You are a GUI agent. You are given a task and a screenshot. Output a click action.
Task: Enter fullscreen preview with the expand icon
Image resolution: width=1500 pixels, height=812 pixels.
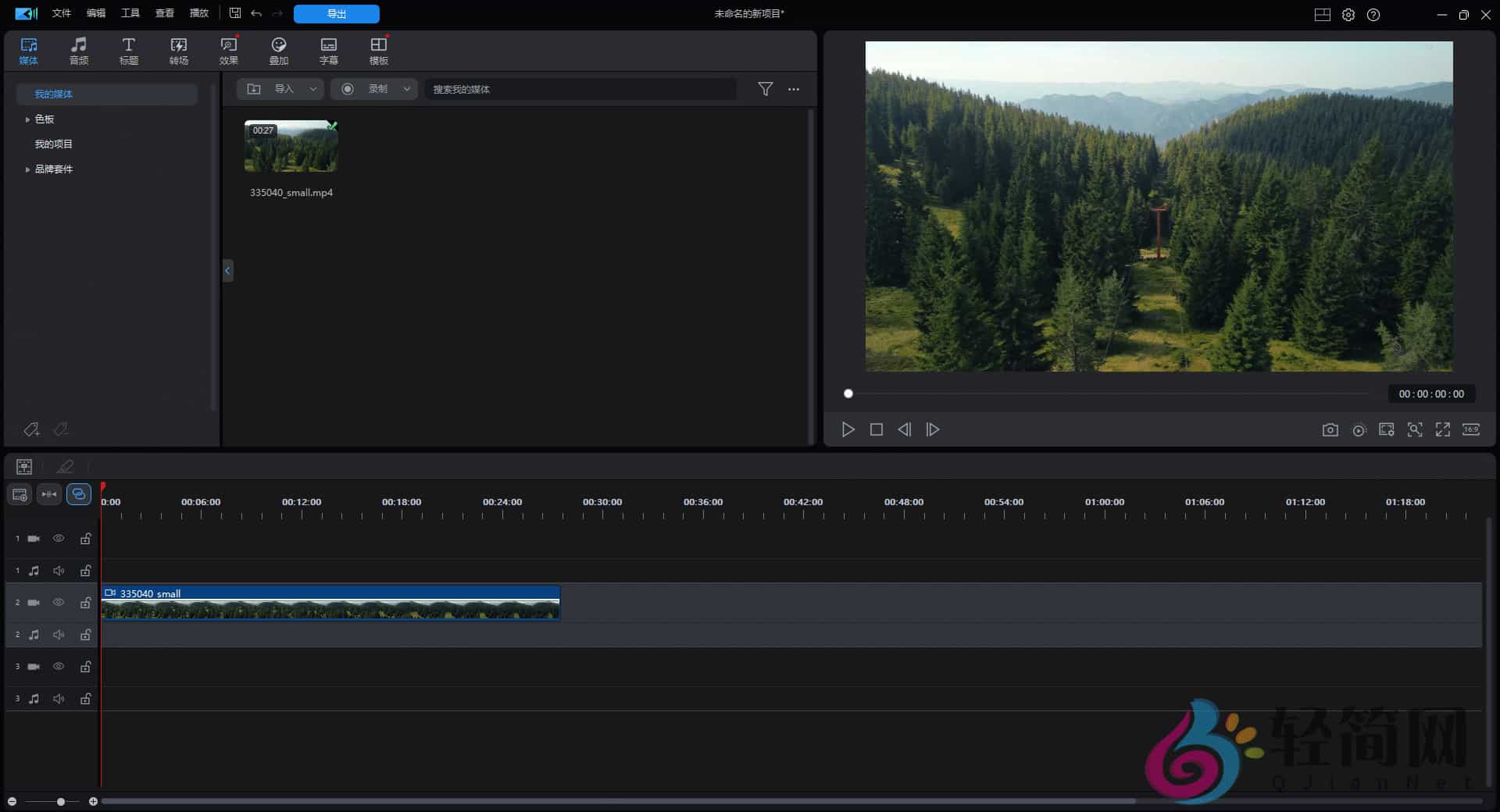pyautogui.click(x=1442, y=429)
